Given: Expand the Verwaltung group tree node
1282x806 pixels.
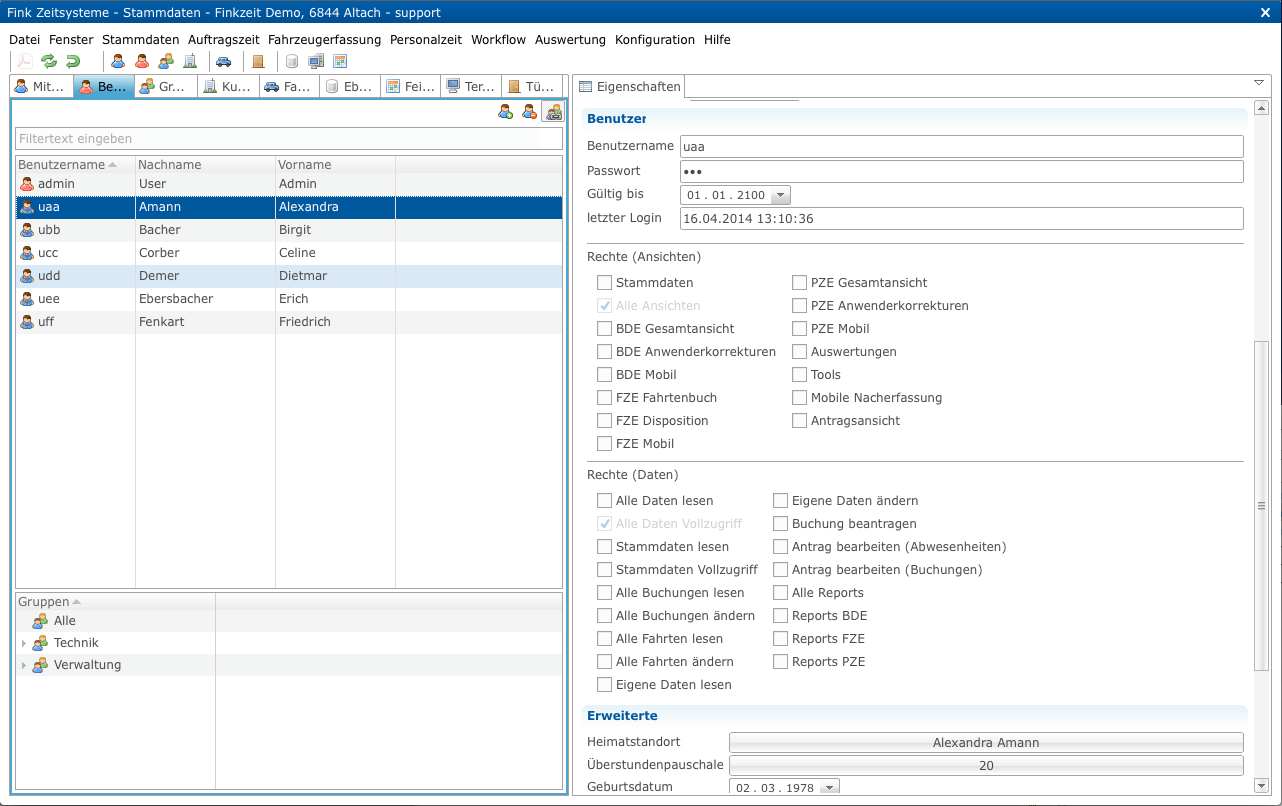Looking at the screenshot, I should pyautogui.click(x=24, y=665).
